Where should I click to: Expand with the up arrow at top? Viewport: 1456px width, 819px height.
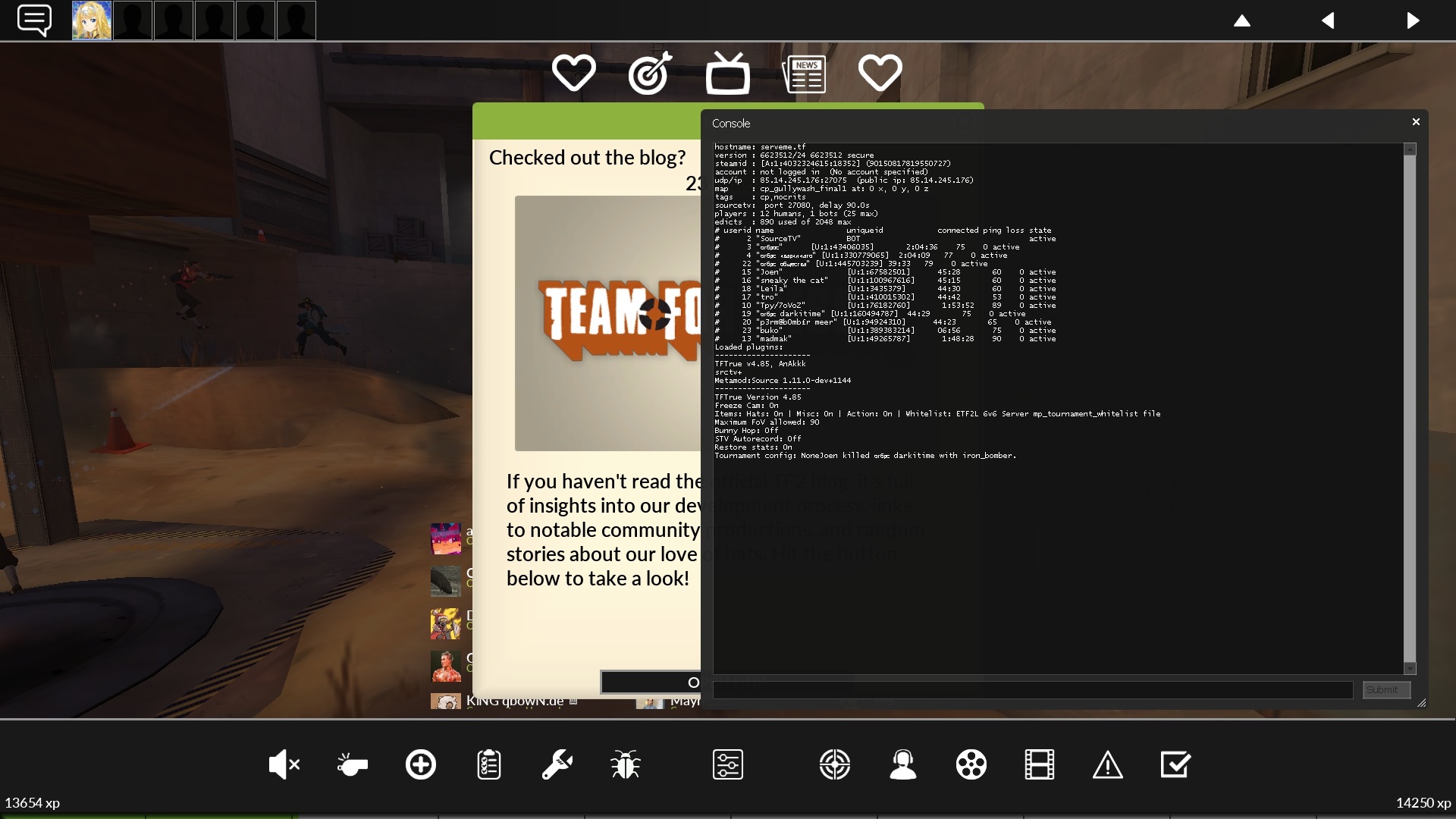pyautogui.click(x=1241, y=20)
